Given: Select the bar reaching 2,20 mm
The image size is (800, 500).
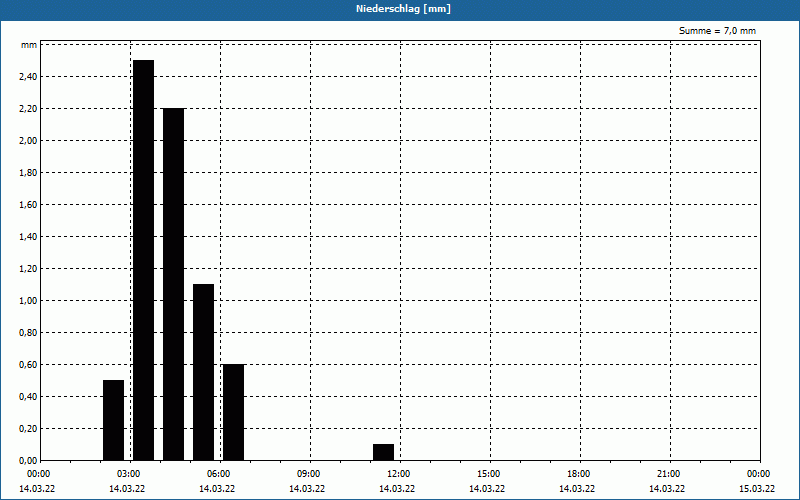Looking at the screenshot, I should pyautogui.click(x=173, y=284).
